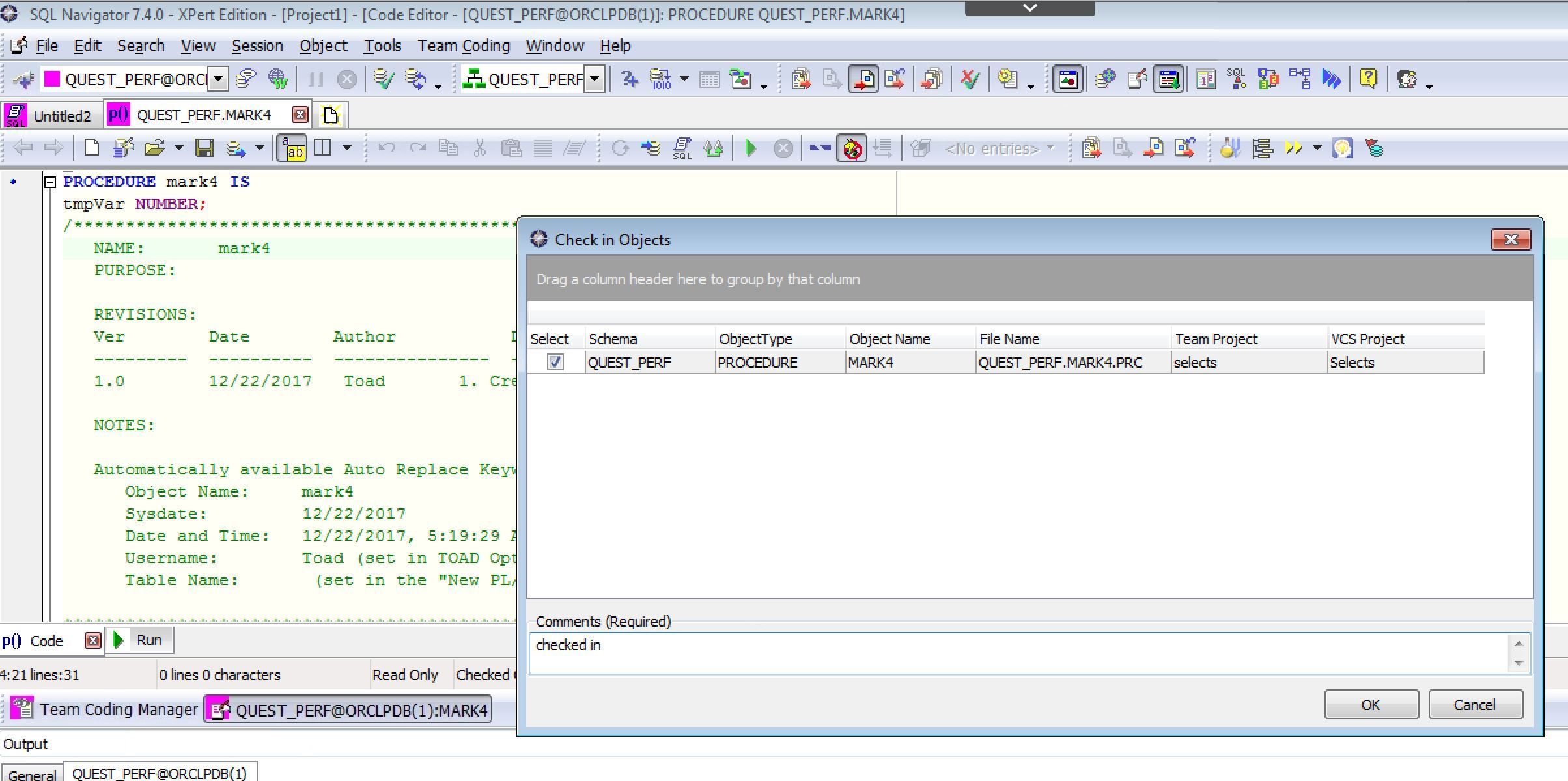
Task: Click the red-green check X icon
Action: (970, 79)
